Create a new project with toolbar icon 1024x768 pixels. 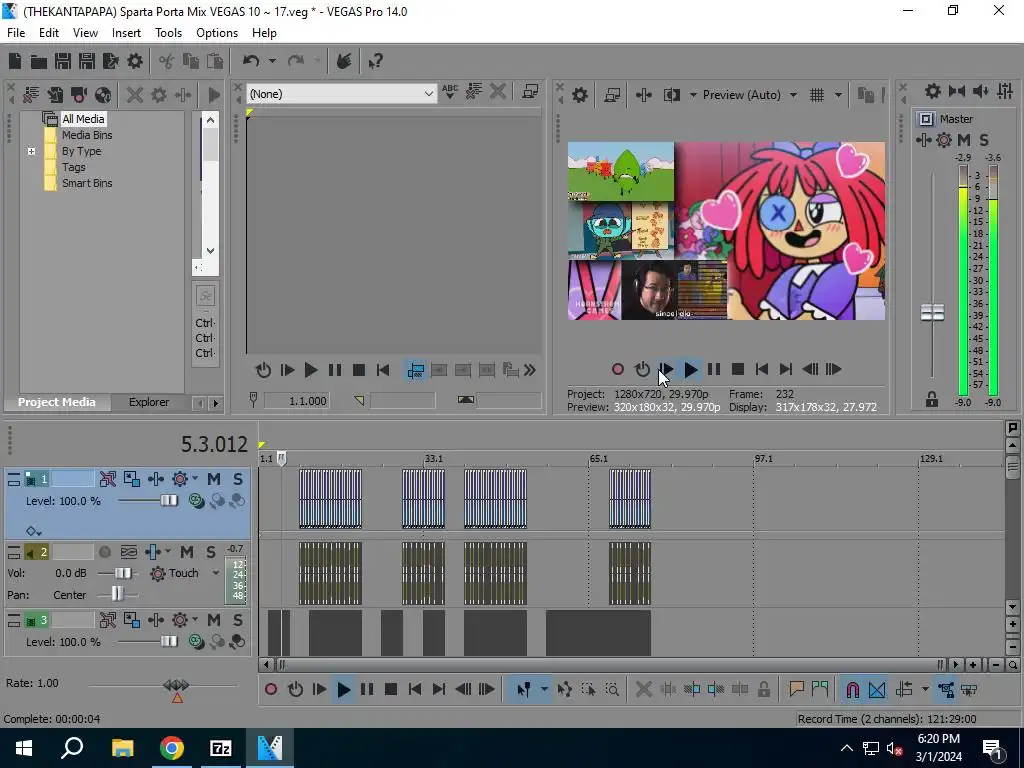point(15,61)
